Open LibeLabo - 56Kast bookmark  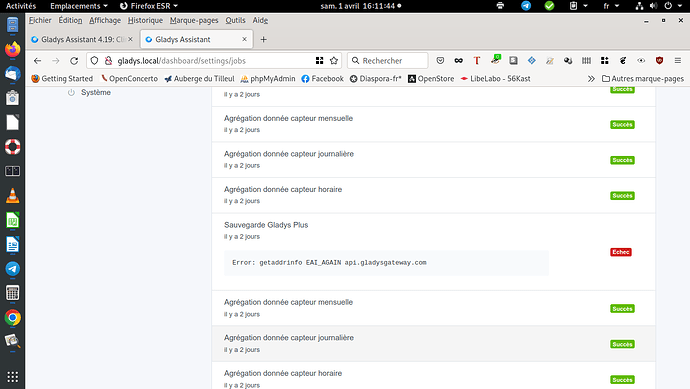[495, 78]
